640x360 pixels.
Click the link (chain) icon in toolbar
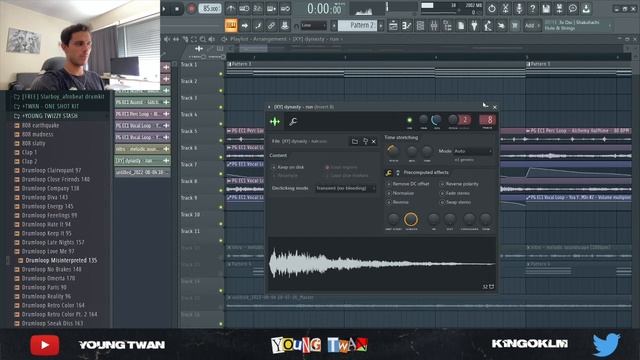coord(271,26)
